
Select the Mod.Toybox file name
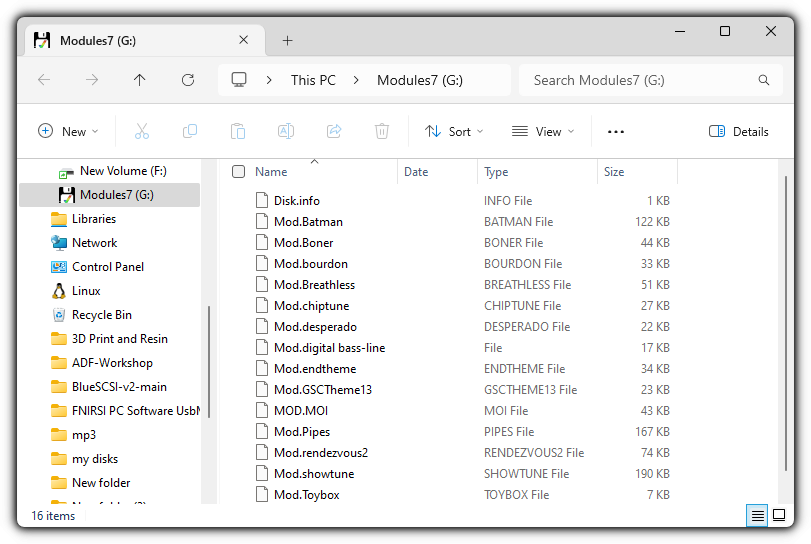(307, 495)
